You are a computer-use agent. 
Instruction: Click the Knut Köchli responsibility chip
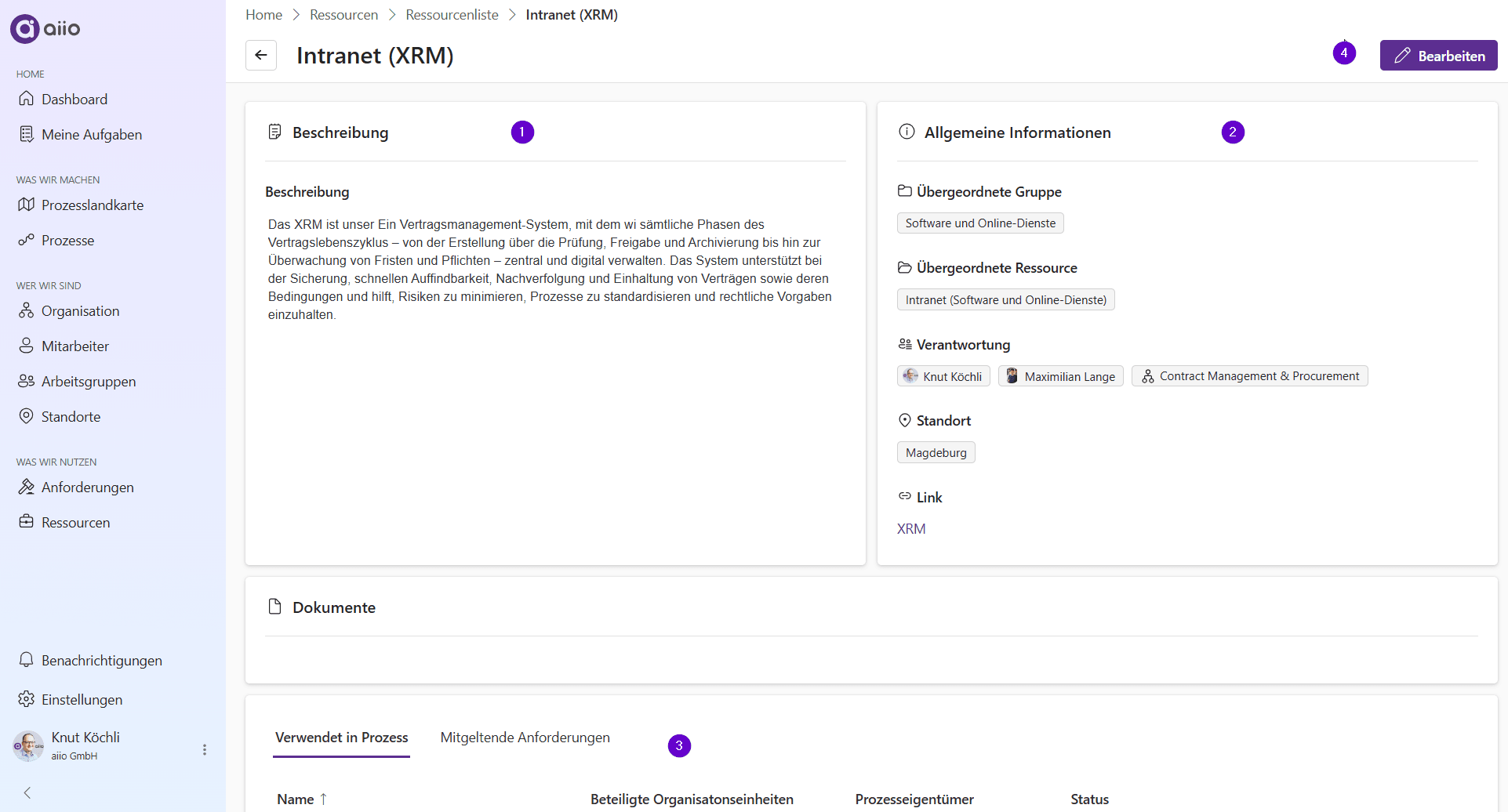coord(943,376)
